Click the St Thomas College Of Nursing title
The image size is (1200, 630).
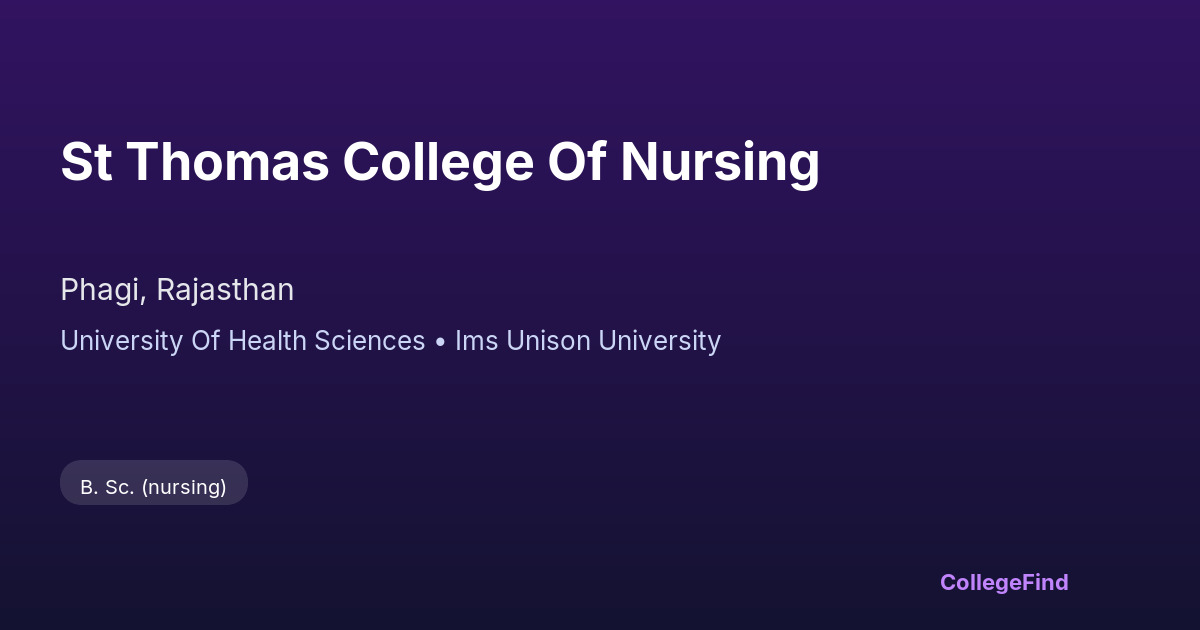point(440,162)
